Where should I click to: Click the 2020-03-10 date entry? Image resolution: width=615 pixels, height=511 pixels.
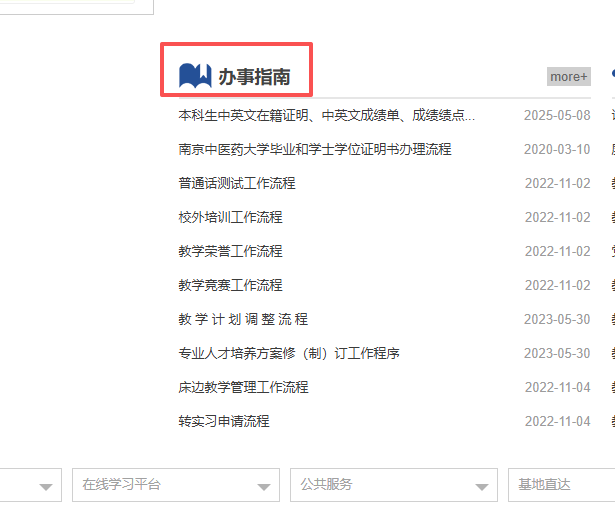tap(557, 149)
